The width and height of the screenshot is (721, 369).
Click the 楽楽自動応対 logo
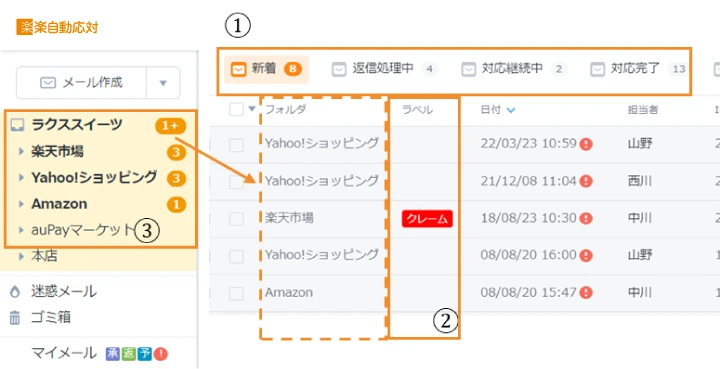tap(57, 27)
